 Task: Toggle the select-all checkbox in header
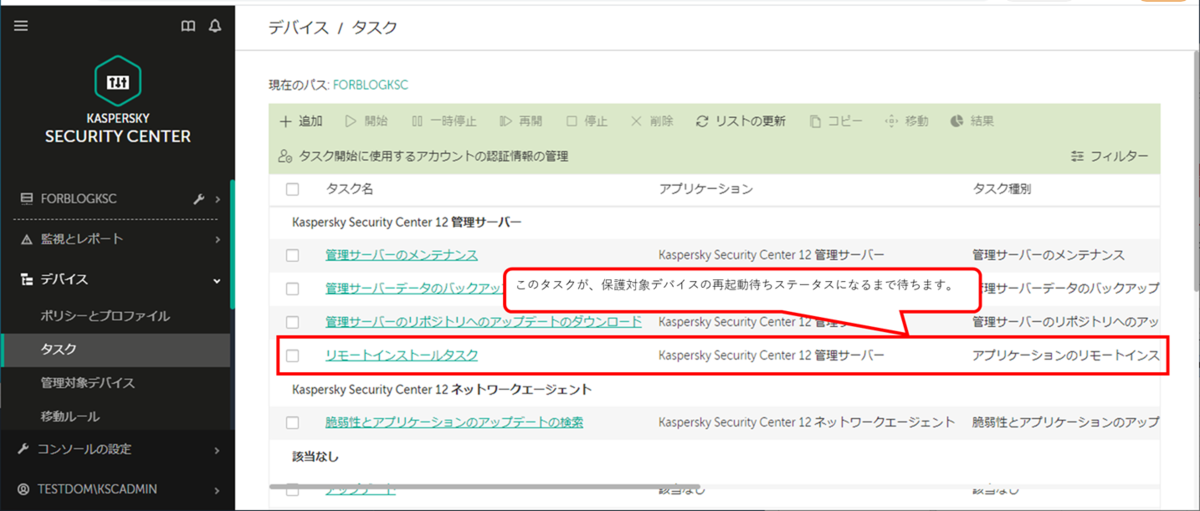click(x=292, y=189)
